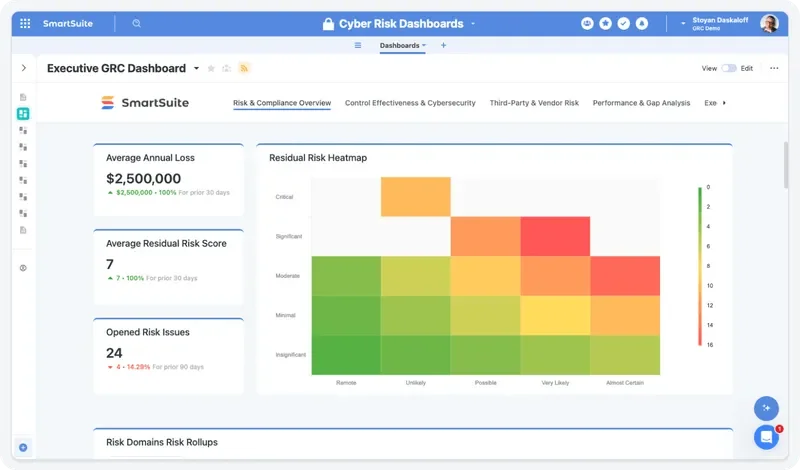Click the blue plus button at sidebar bottom
This screenshot has width=800, height=470.
pos(23,448)
